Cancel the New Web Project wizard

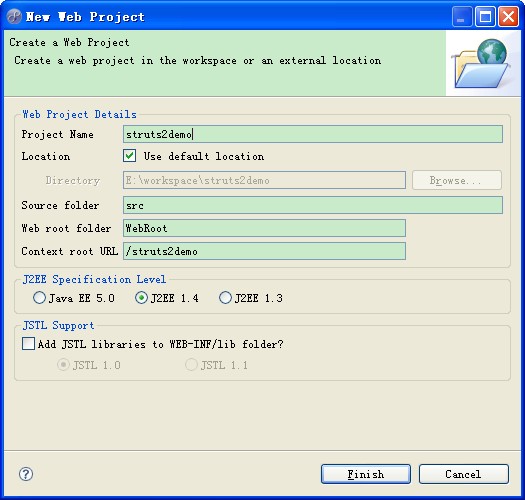[x=464, y=474]
